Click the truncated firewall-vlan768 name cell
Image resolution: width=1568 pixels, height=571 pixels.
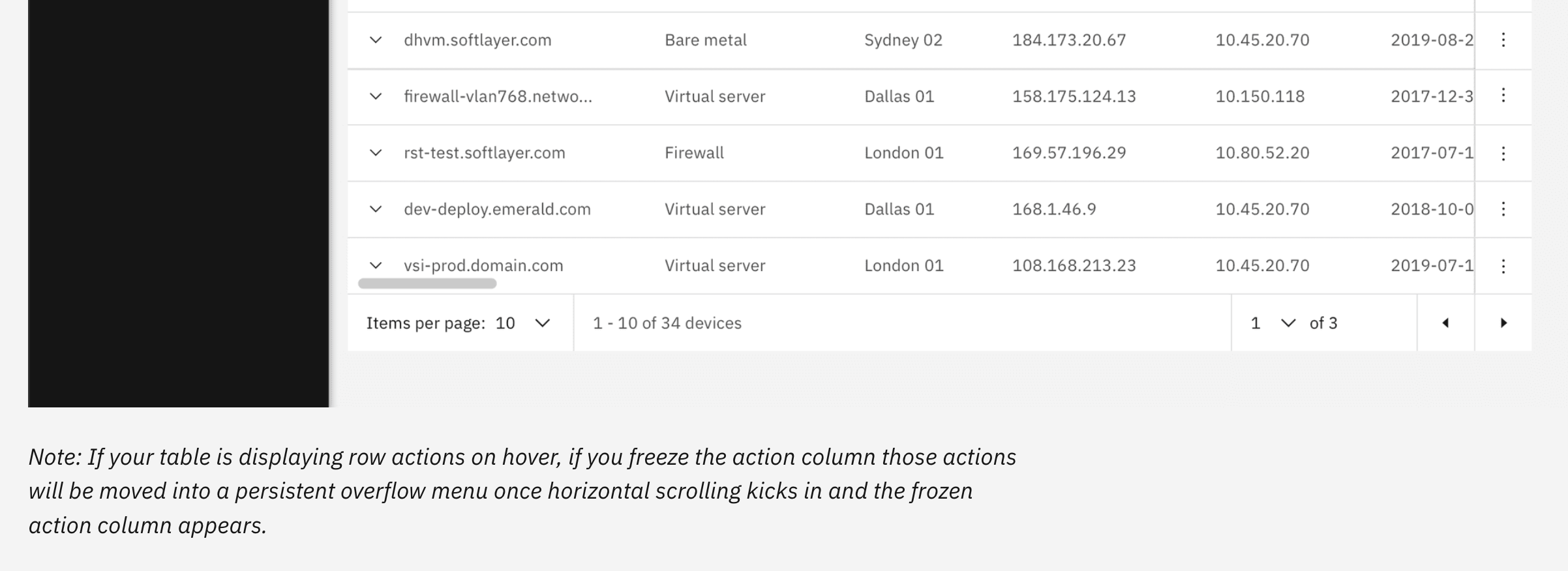click(499, 96)
